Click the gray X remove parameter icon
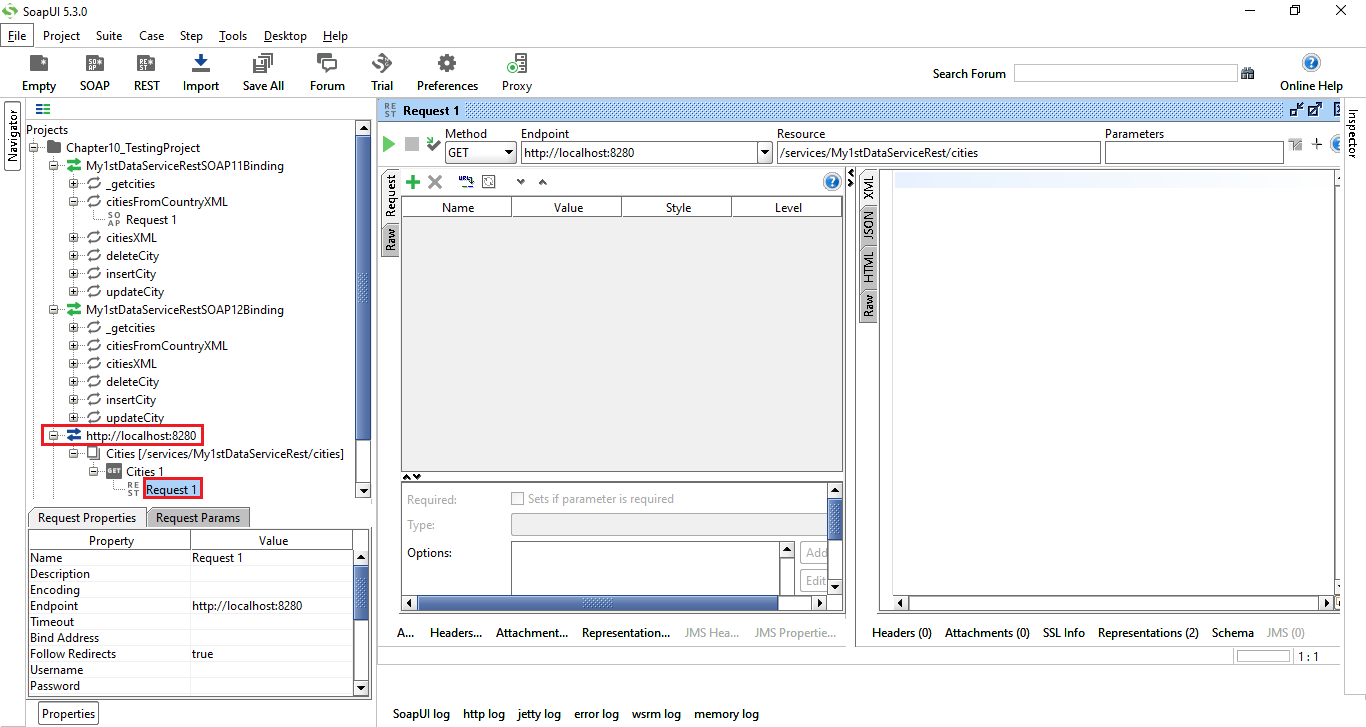This screenshot has width=1366, height=727. 435,182
